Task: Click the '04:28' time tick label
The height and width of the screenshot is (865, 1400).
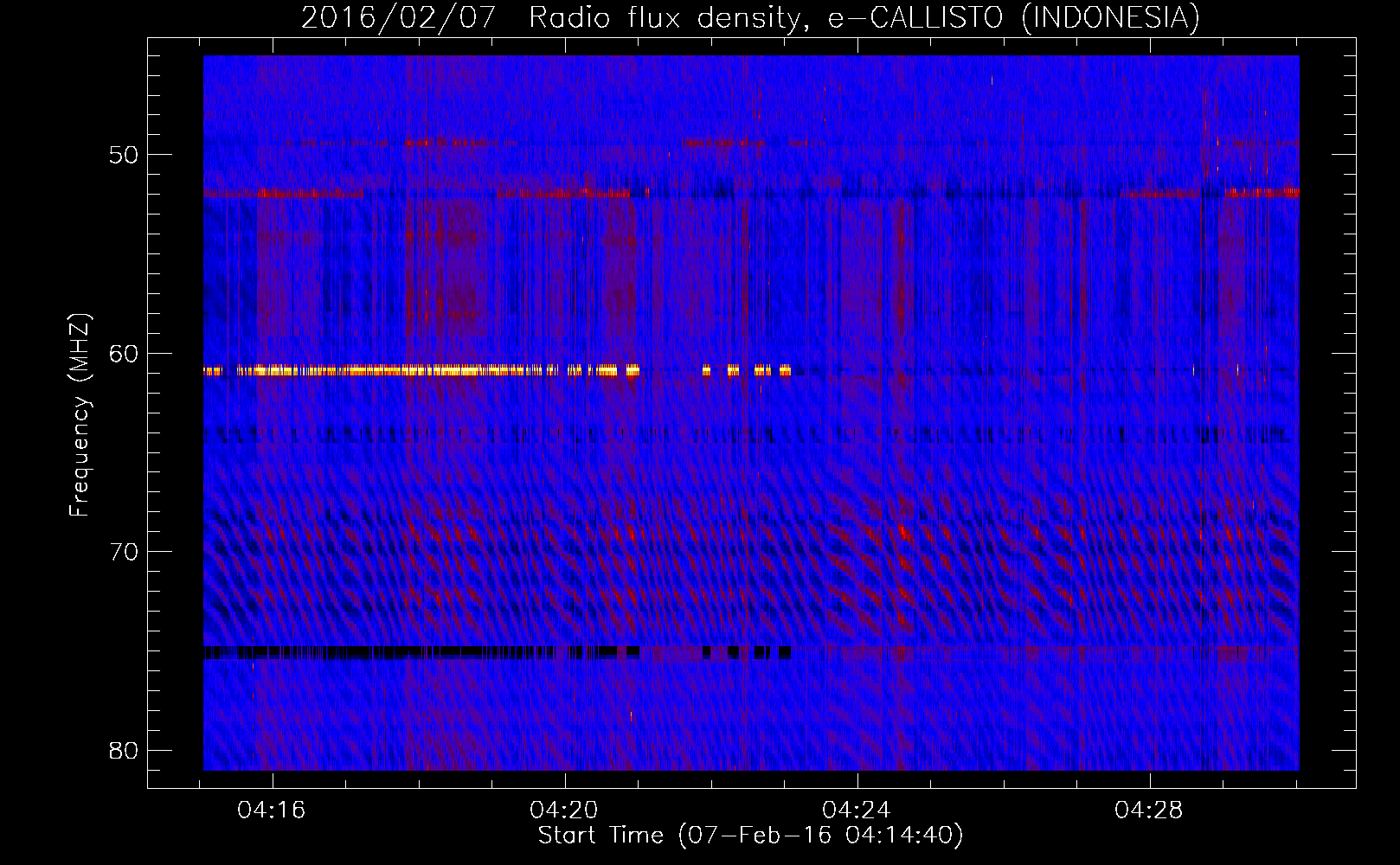Action: (x=1149, y=811)
